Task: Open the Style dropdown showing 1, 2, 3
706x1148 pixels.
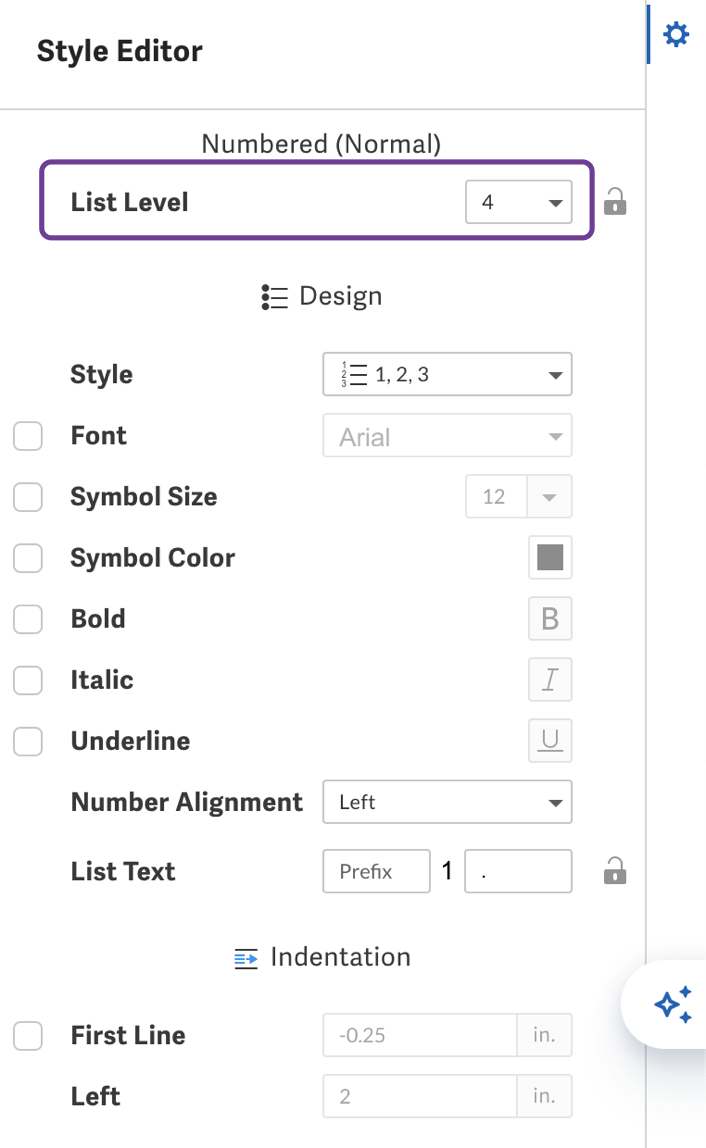Action: (x=447, y=374)
